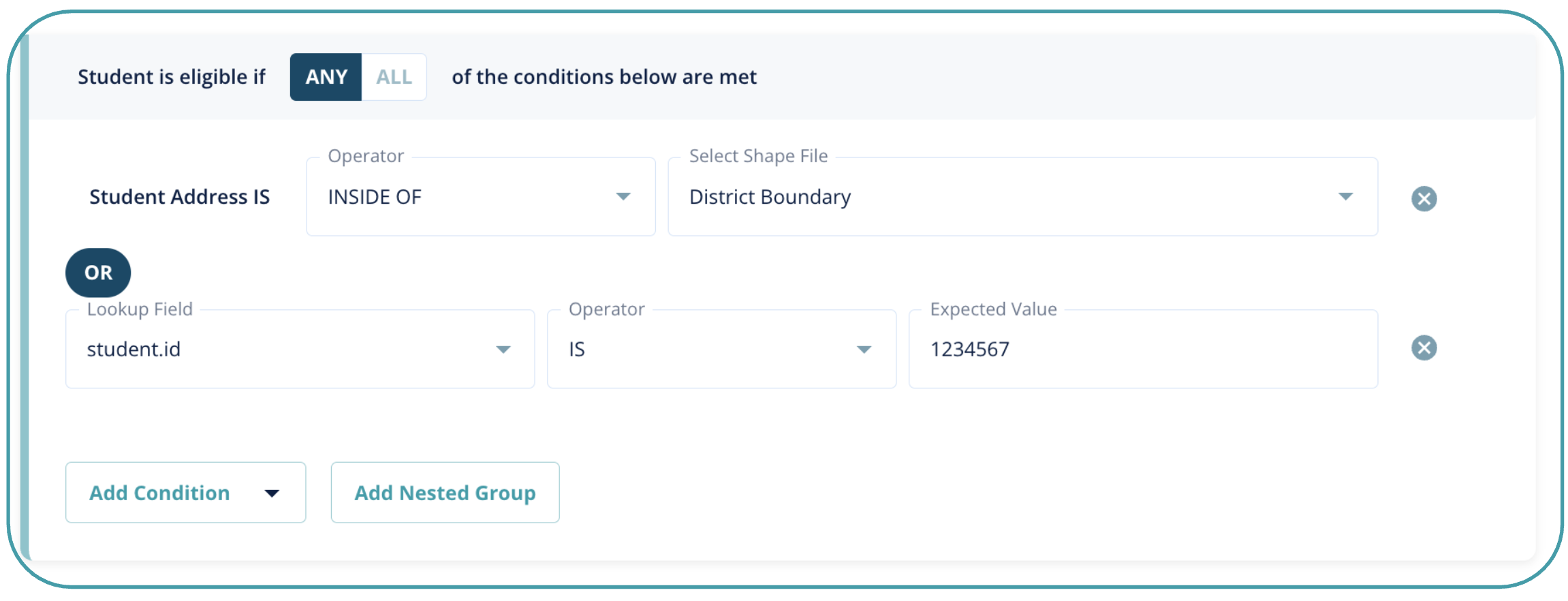Click the District Boundary dropdown arrow
1568x601 pixels.
point(1345,197)
